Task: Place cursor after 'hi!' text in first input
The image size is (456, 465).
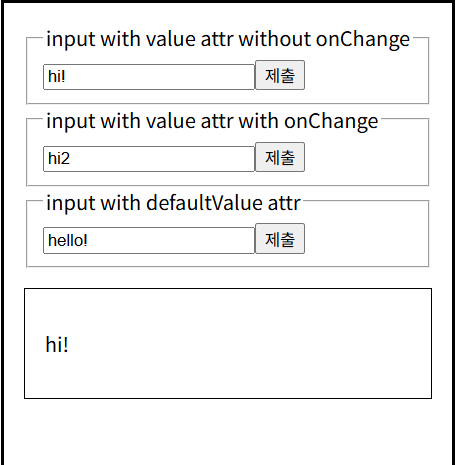Action: [x=66, y=77]
